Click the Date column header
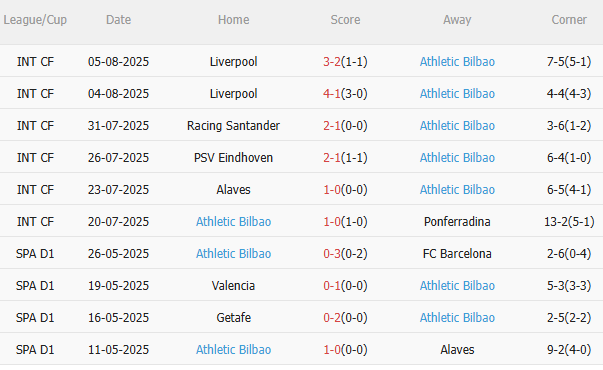 [118, 20]
